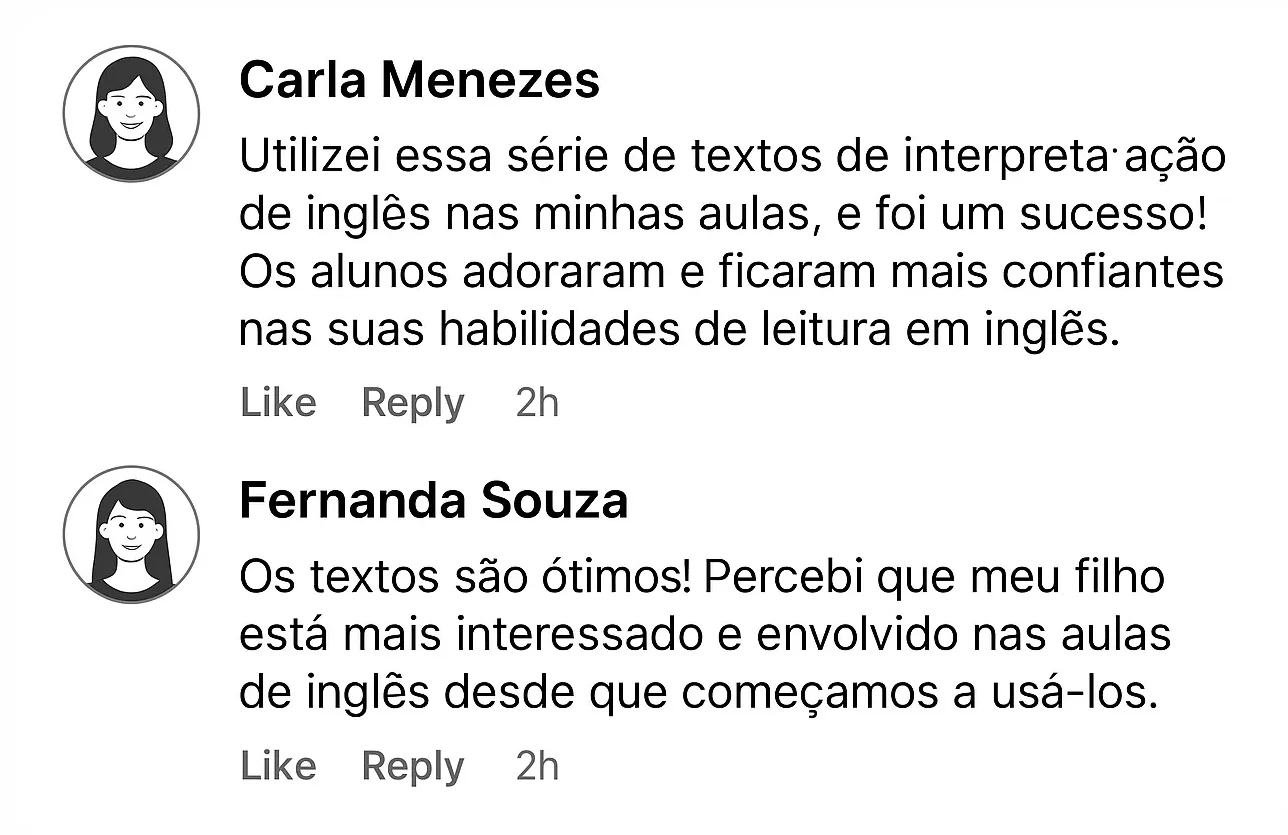Click the face illustration in Carla's avatar
Screen dimensions: 1288x835
point(130,113)
